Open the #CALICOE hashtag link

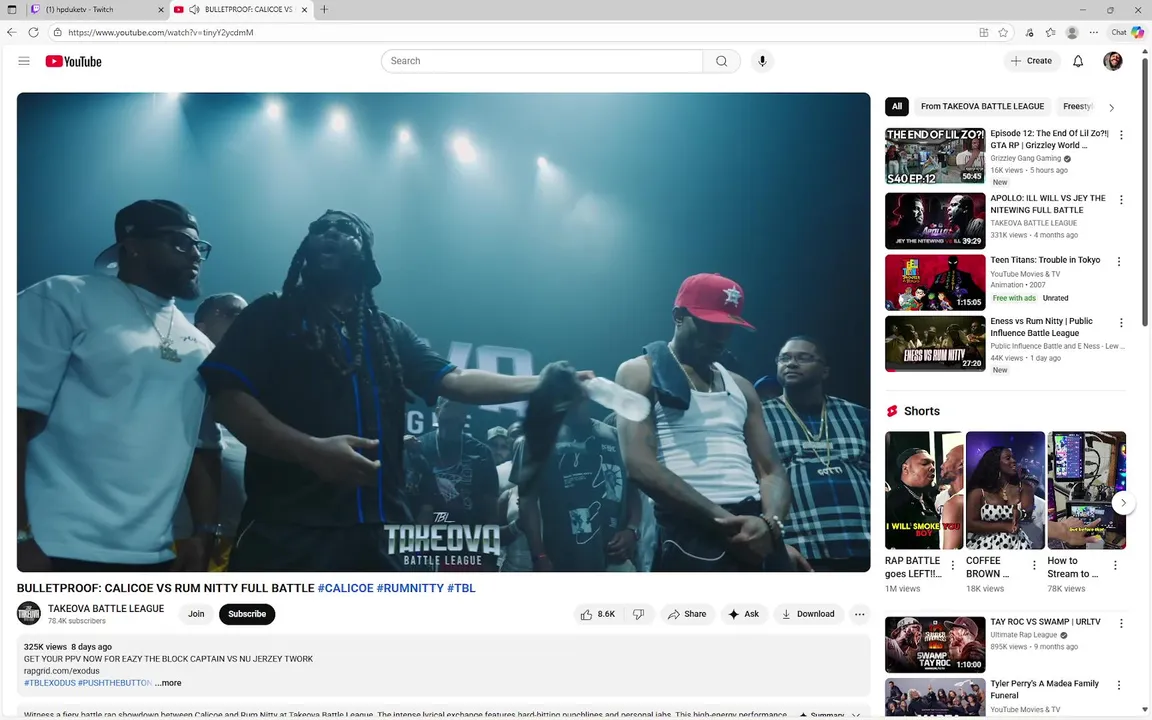point(345,588)
